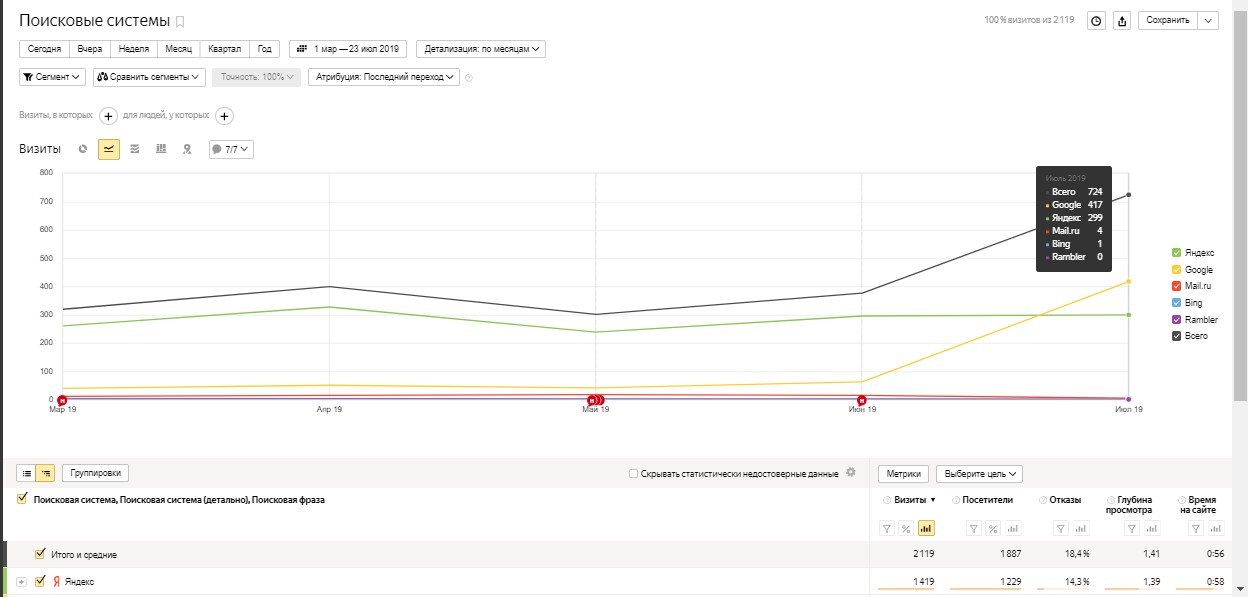
Task: Click the Сохранить button
Action: 1168,21
